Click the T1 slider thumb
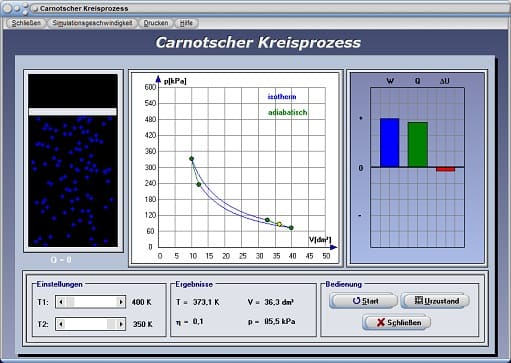511x363 pixels. (x=70, y=302)
